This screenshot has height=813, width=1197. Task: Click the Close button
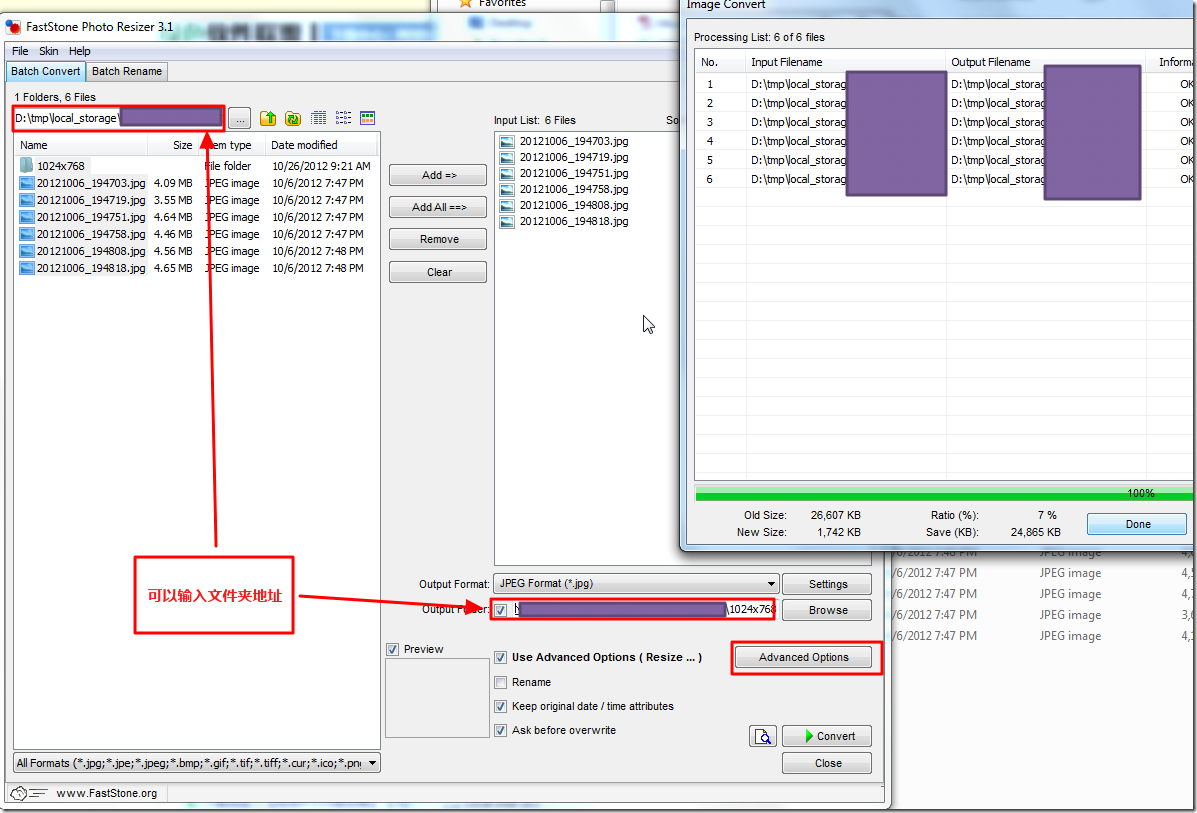pos(828,763)
